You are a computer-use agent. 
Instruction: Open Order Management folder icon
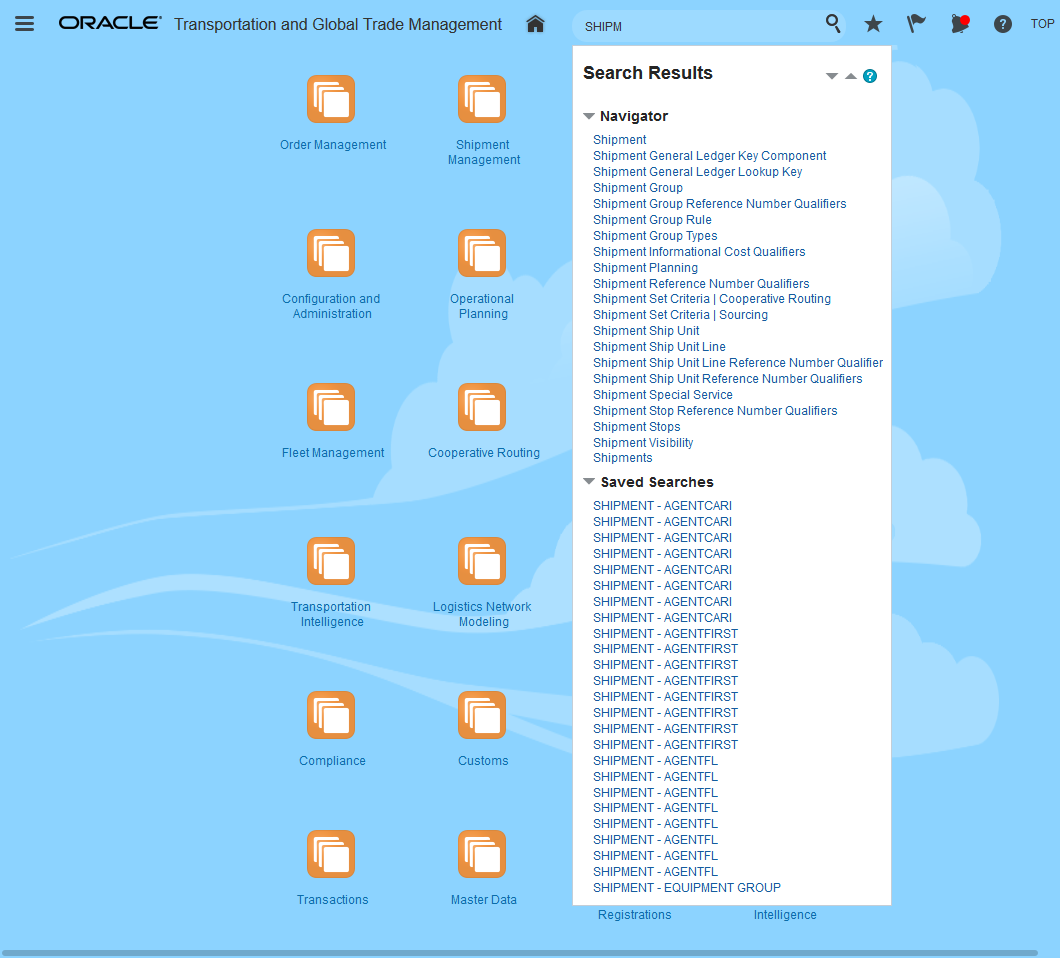331,99
